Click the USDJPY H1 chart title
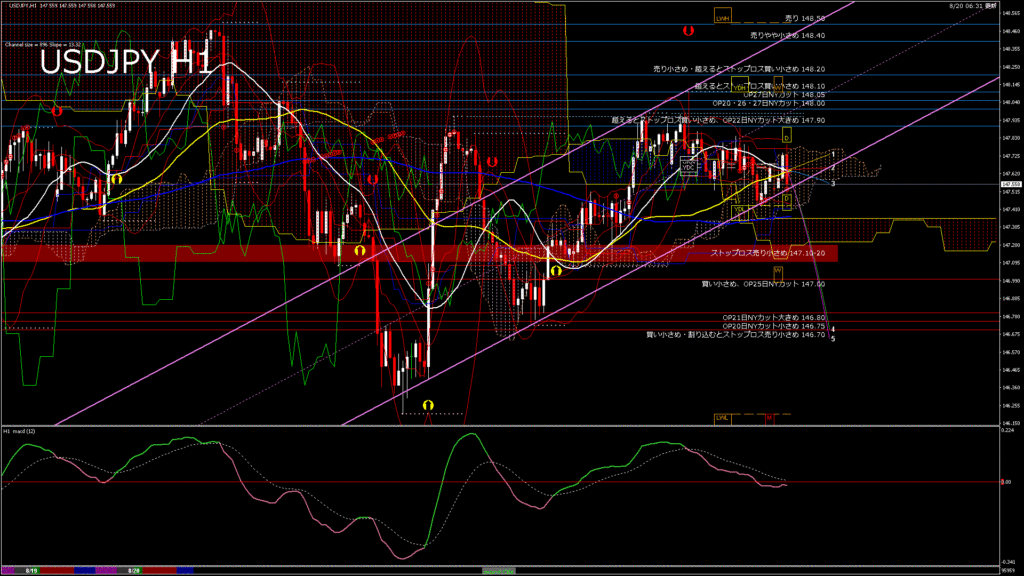The image size is (1024, 576). tap(125, 62)
